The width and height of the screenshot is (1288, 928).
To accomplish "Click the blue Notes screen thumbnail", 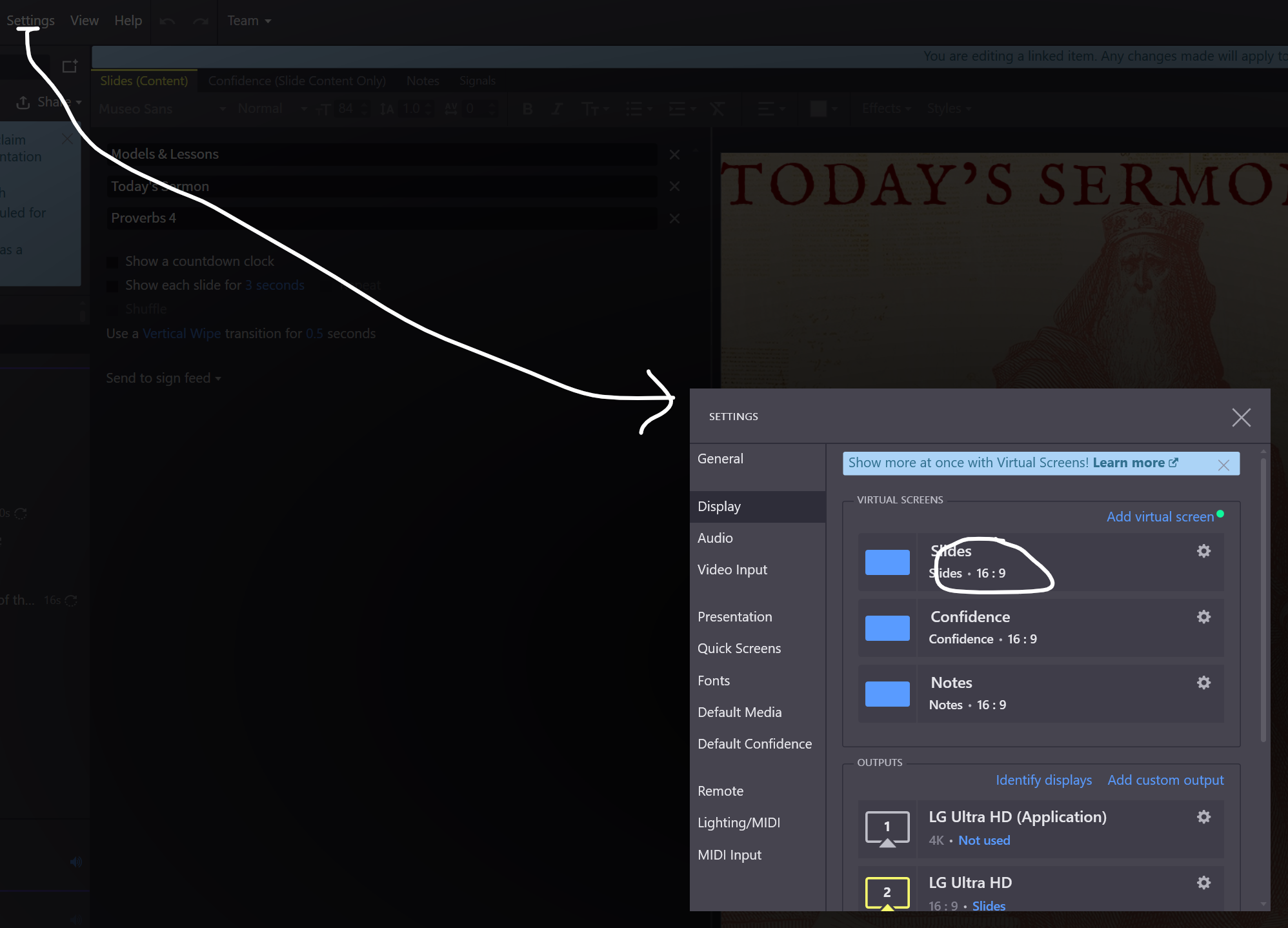I will [887, 694].
